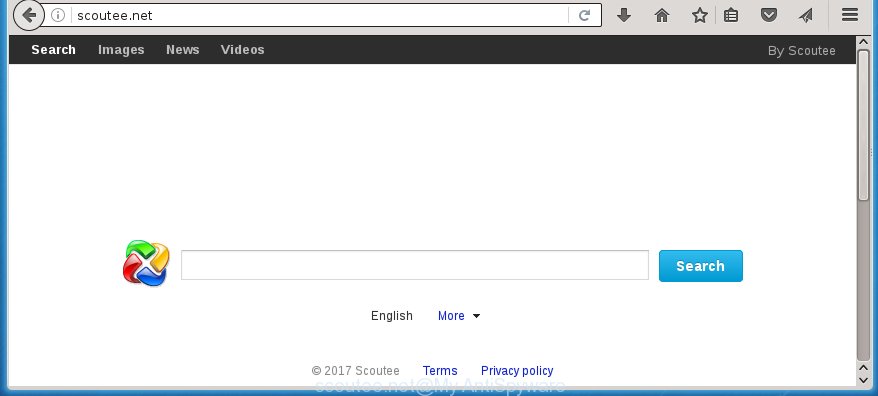This screenshot has width=878, height=396.
Task: Save page to Pocket
Action: (769, 15)
